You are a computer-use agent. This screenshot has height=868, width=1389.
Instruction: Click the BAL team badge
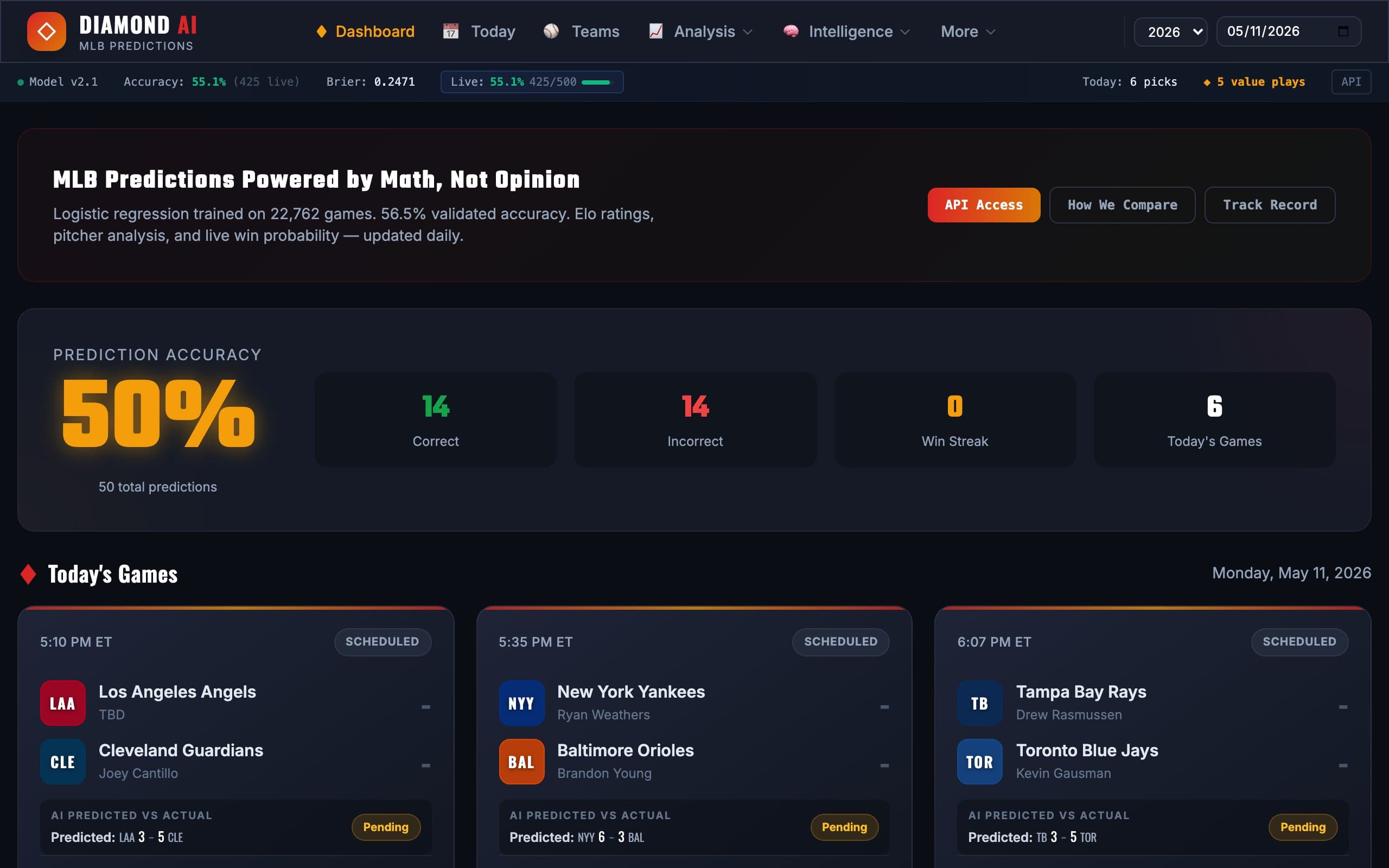(521, 762)
